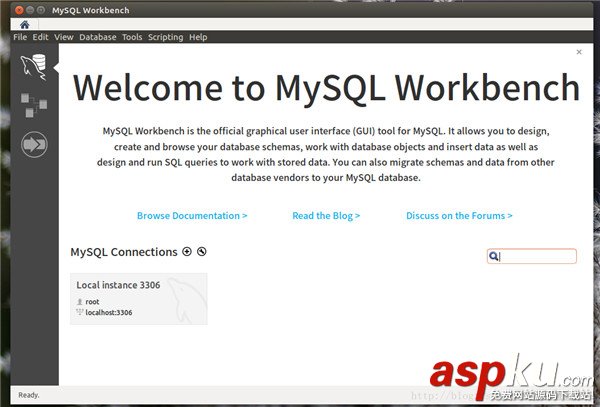Screen dimensions: 600x407
Task: Select the Models sidebar icon
Action: pos(34,105)
